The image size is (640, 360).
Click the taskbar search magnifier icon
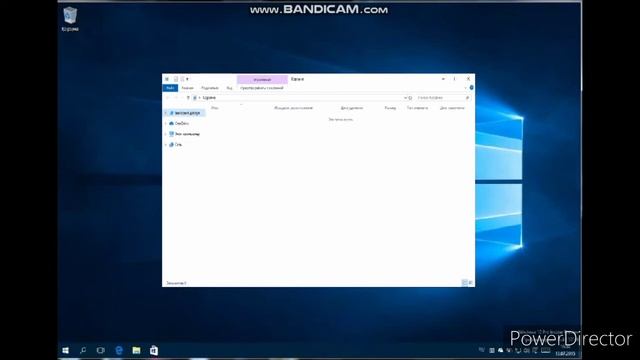(x=83, y=350)
